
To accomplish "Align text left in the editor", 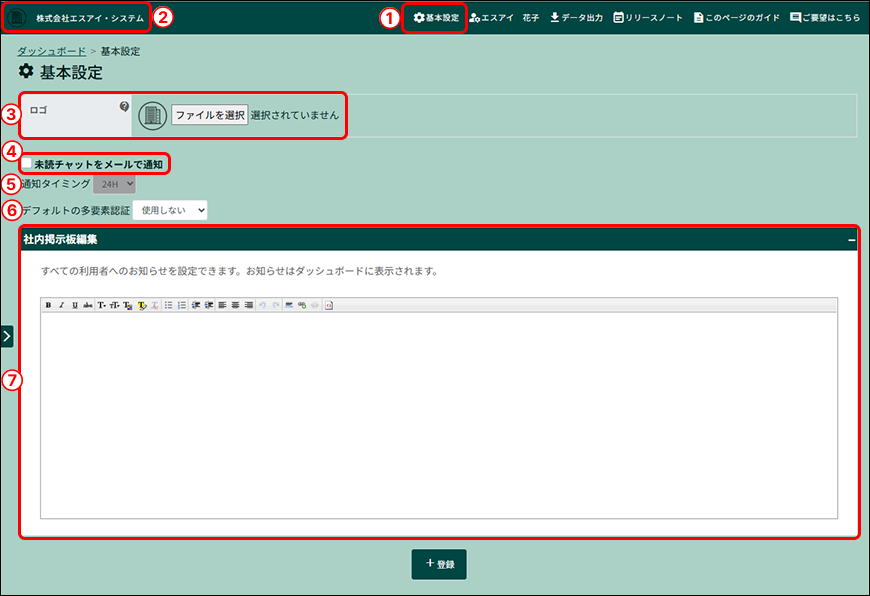I will 222,305.
